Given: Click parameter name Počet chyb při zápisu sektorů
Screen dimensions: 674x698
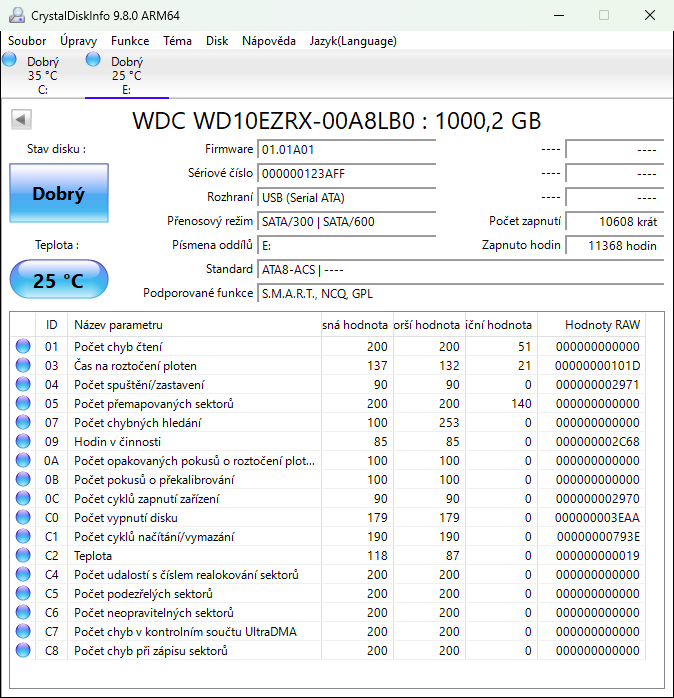Looking at the screenshot, I should coord(151,651).
